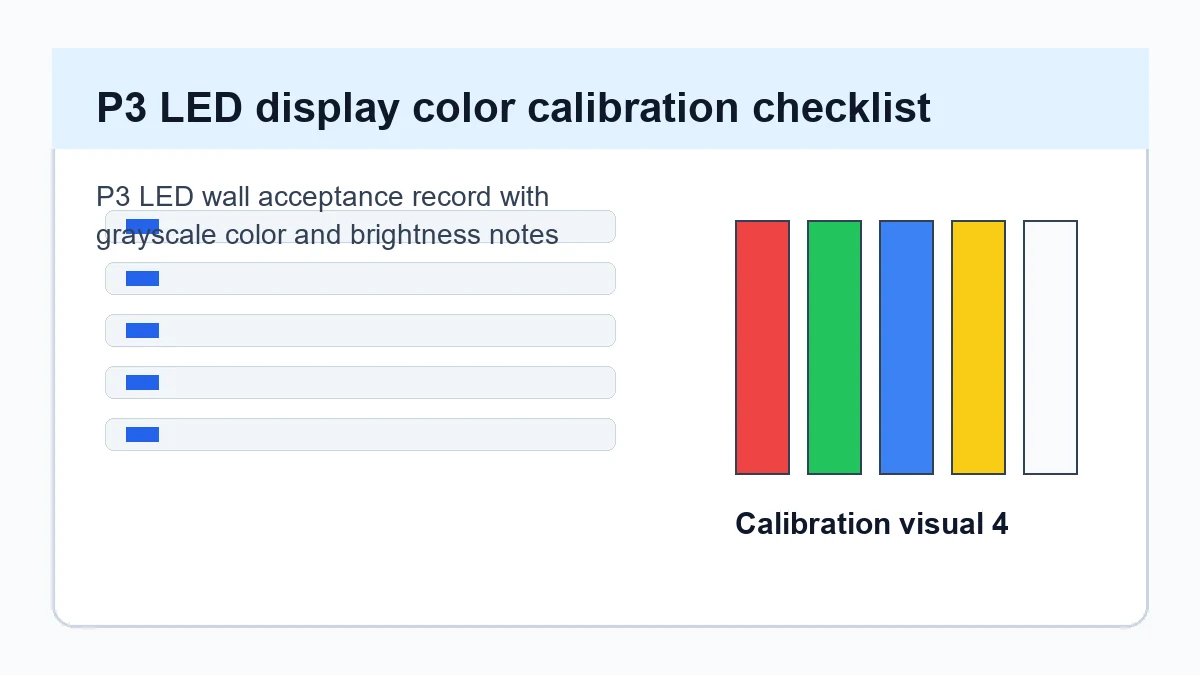Select the blue marker in third checklist row

point(142,330)
